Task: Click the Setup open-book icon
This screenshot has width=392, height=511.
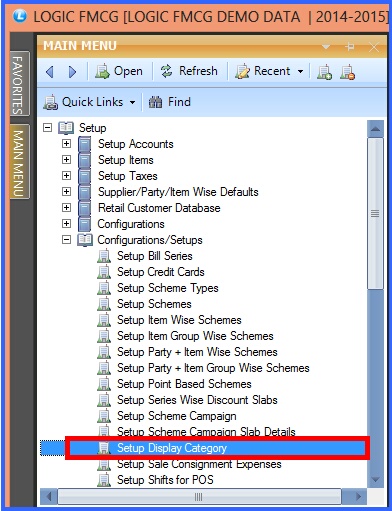Action: [x=66, y=128]
